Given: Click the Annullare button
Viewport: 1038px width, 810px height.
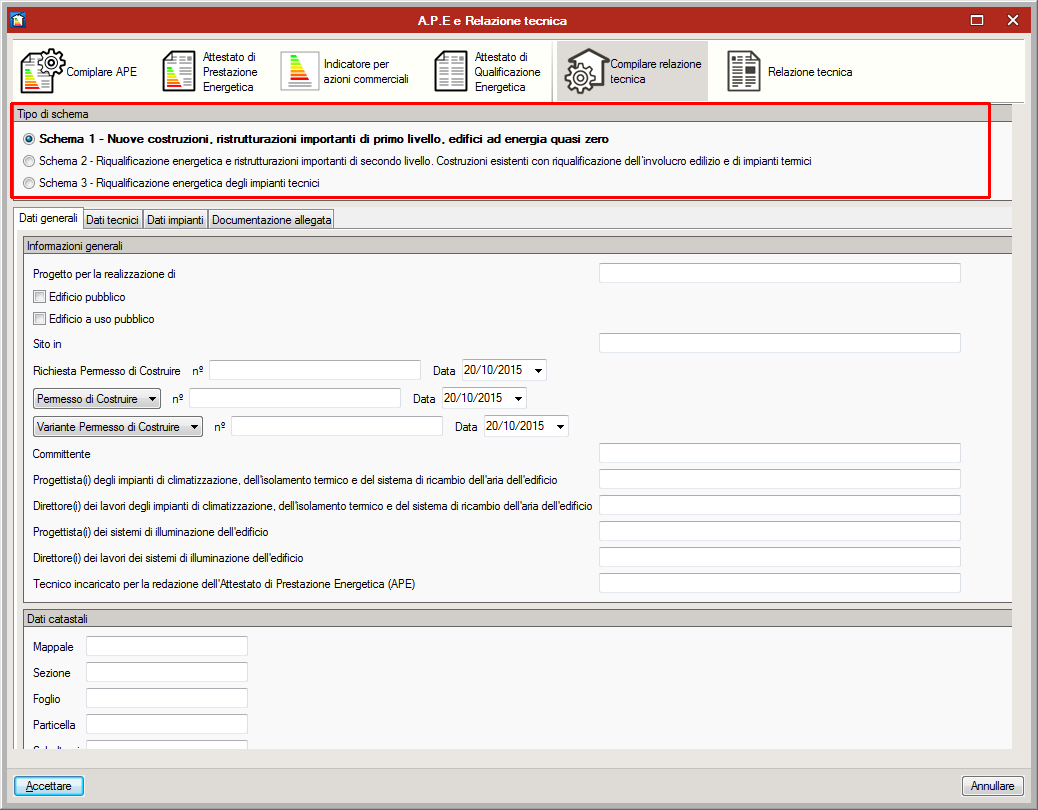Looking at the screenshot, I should 992,786.
